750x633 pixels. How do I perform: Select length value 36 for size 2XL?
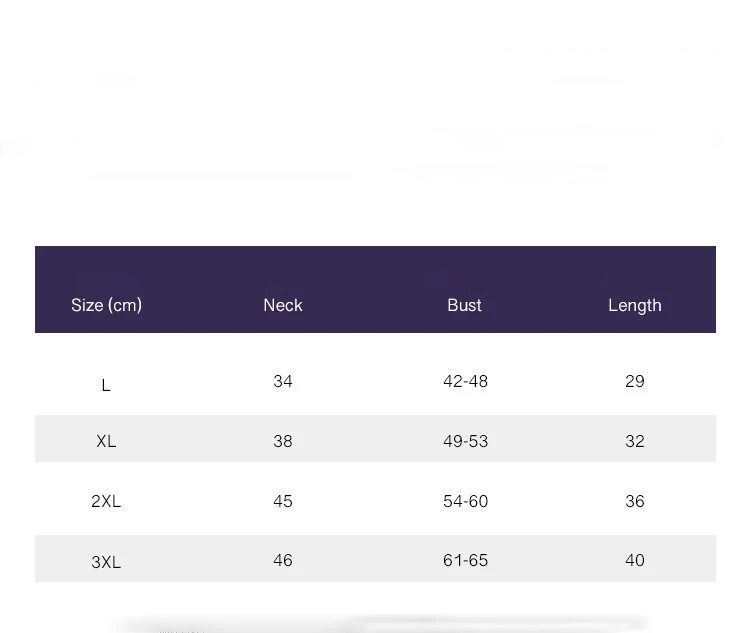coord(635,501)
